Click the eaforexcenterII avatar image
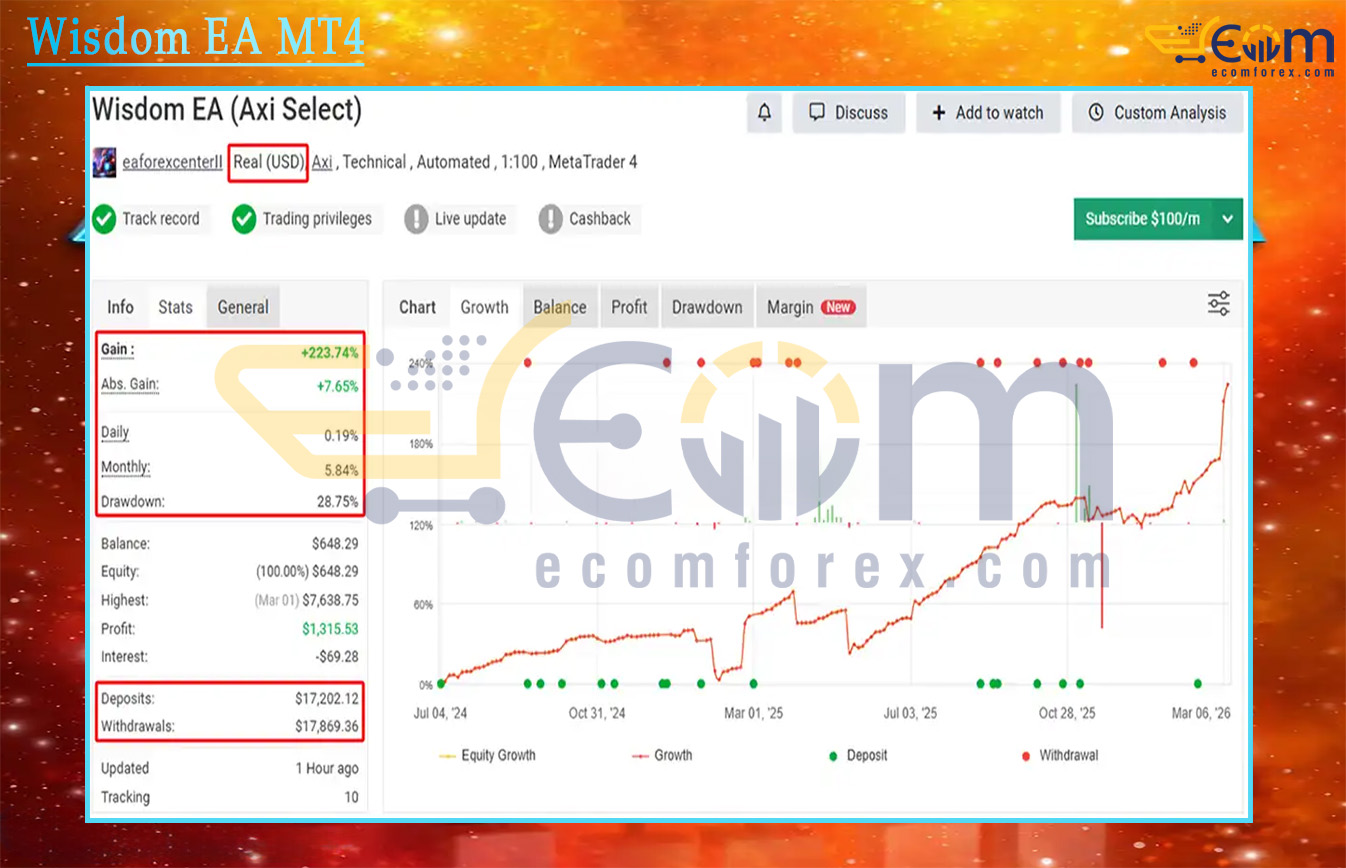This screenshot has width=1346, height=868. click(x=104, y=162)
